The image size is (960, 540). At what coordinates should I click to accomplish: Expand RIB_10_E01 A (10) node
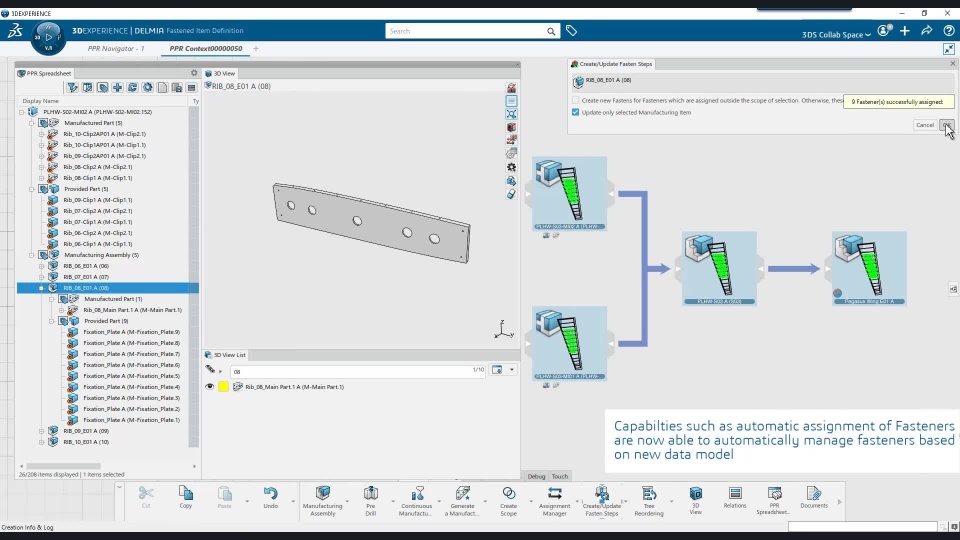pyautogui.click(x=42, y=442)
